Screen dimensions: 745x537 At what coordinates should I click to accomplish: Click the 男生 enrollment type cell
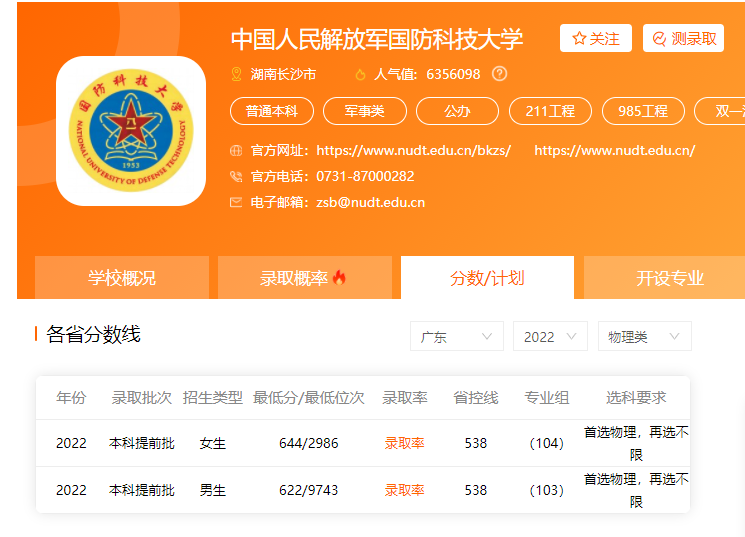[212, 490]
